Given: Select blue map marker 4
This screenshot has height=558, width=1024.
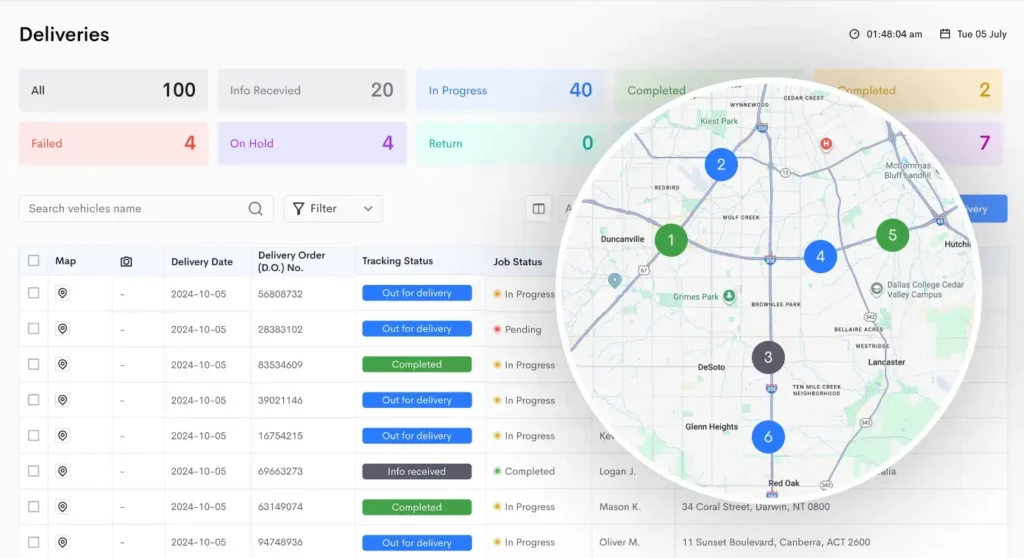Looking at the screenshot, I should (x=820, y=257).
